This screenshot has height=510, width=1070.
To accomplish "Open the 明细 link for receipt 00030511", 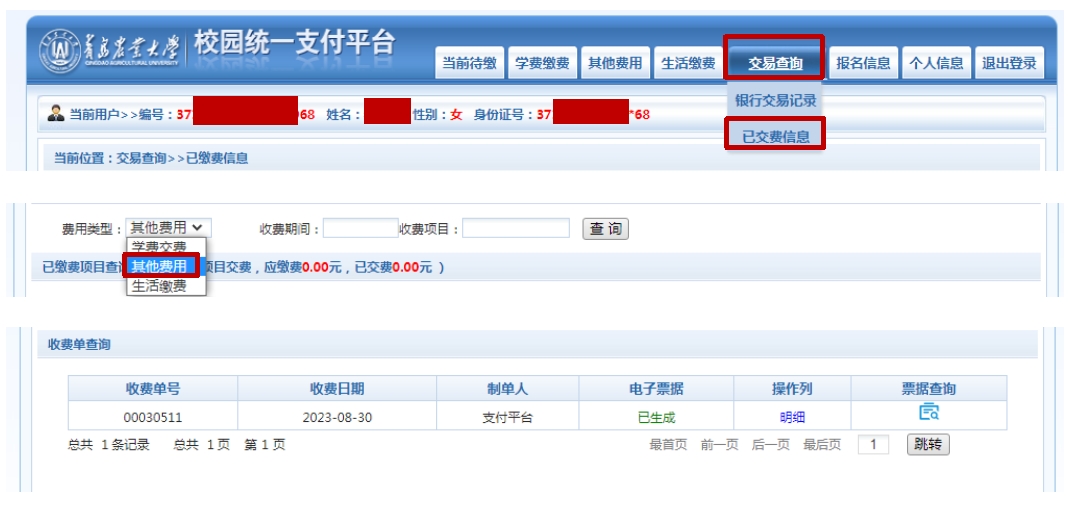I will [792, 417].
